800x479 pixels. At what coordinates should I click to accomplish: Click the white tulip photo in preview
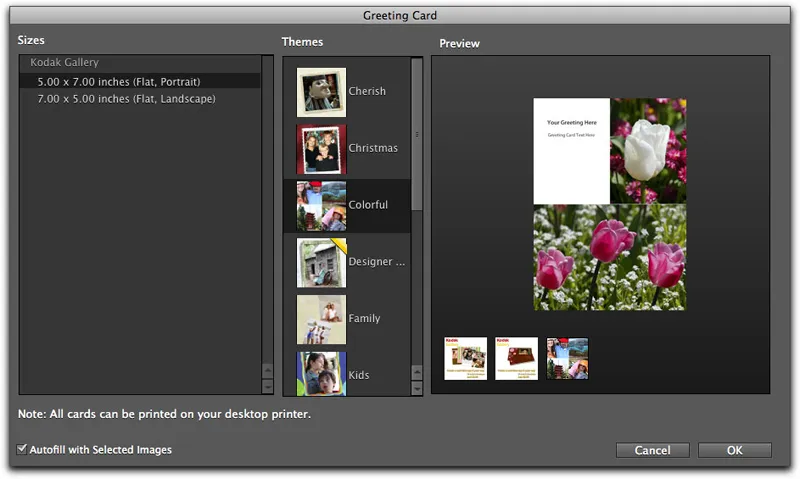pos(648,151)
